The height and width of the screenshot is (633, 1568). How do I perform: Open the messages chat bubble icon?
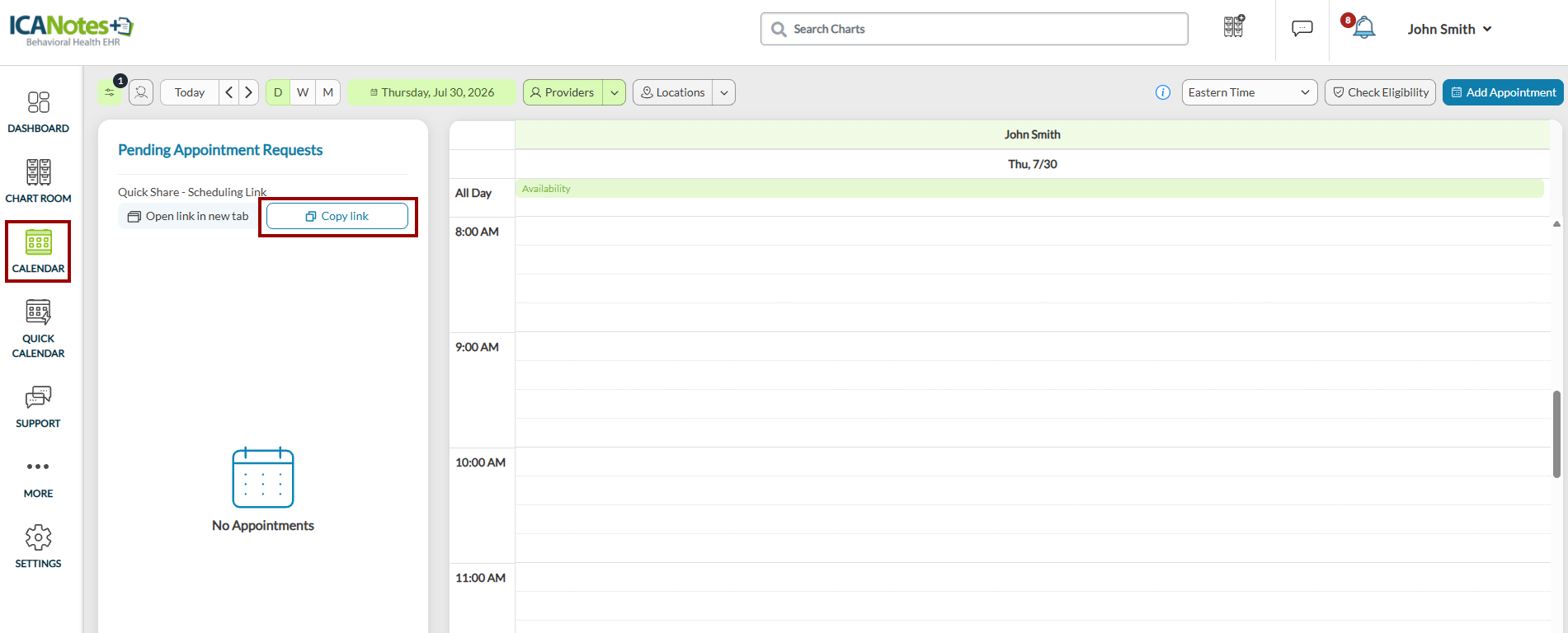1302,29
